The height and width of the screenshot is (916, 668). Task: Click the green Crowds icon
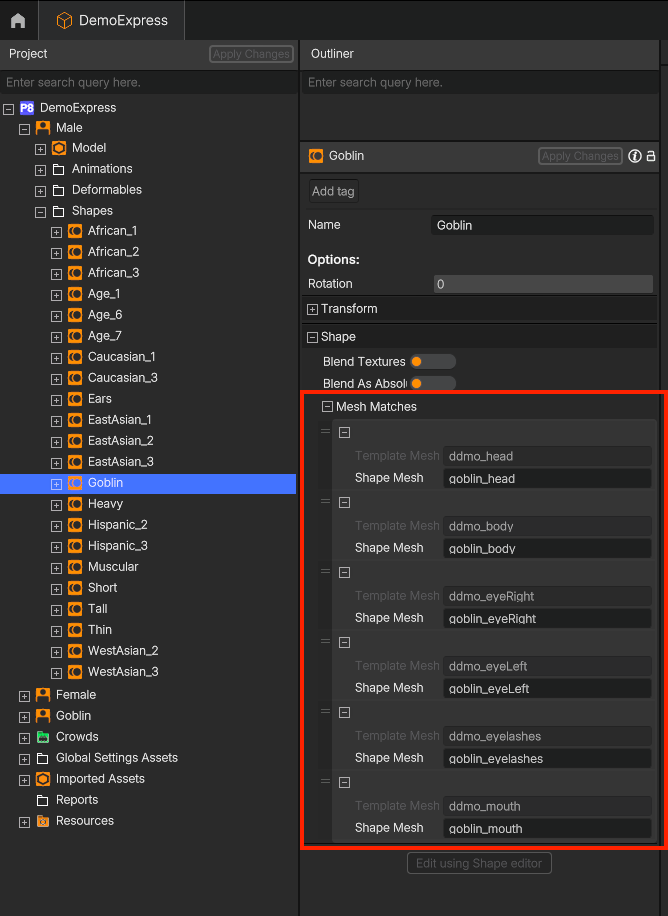tap(43, 737)
